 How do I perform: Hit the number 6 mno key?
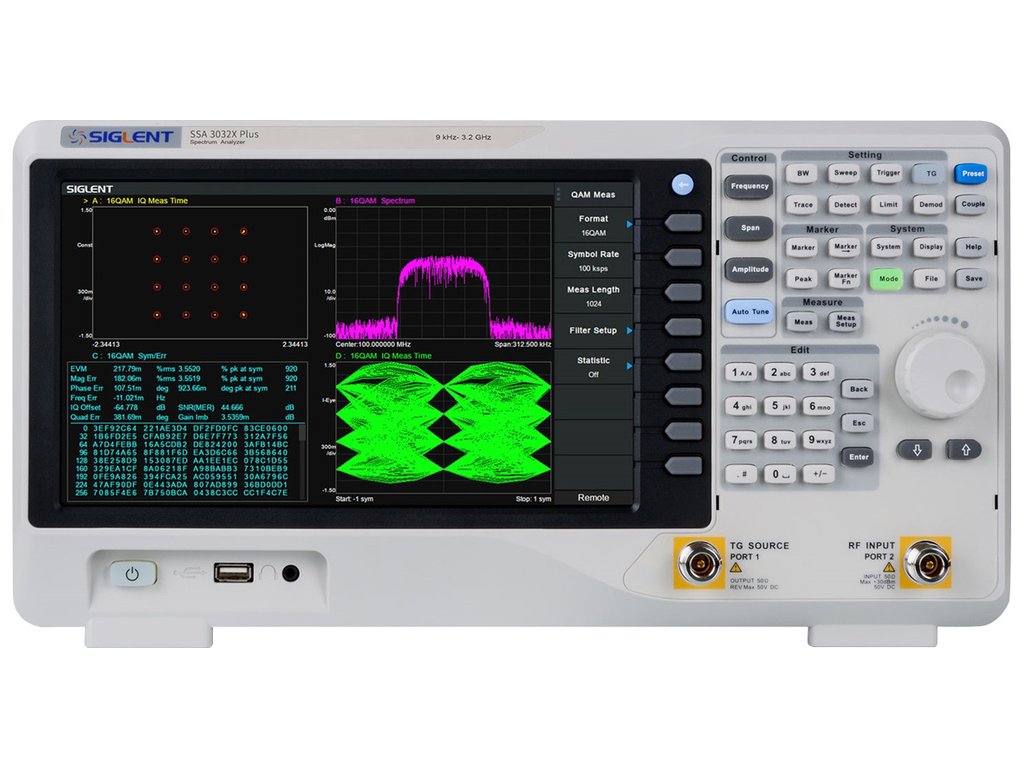[x=819, y=406]
